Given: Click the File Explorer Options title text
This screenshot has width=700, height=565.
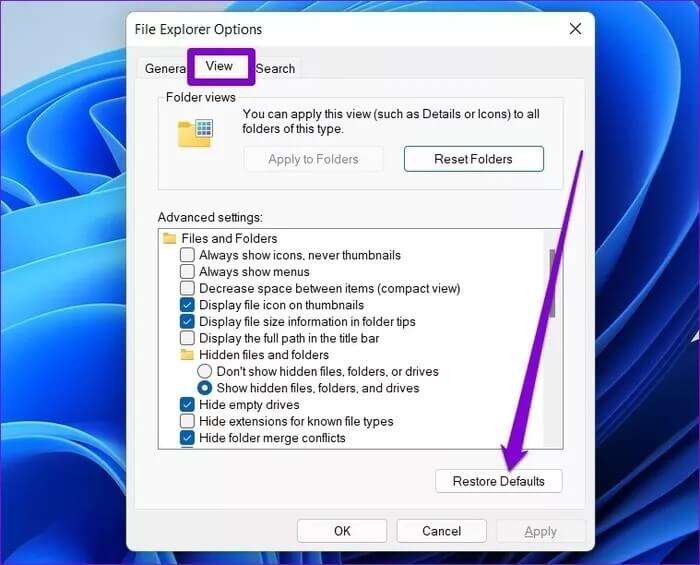Looking at the screenshot, I should pyautogui.click(x=198, y=29).
